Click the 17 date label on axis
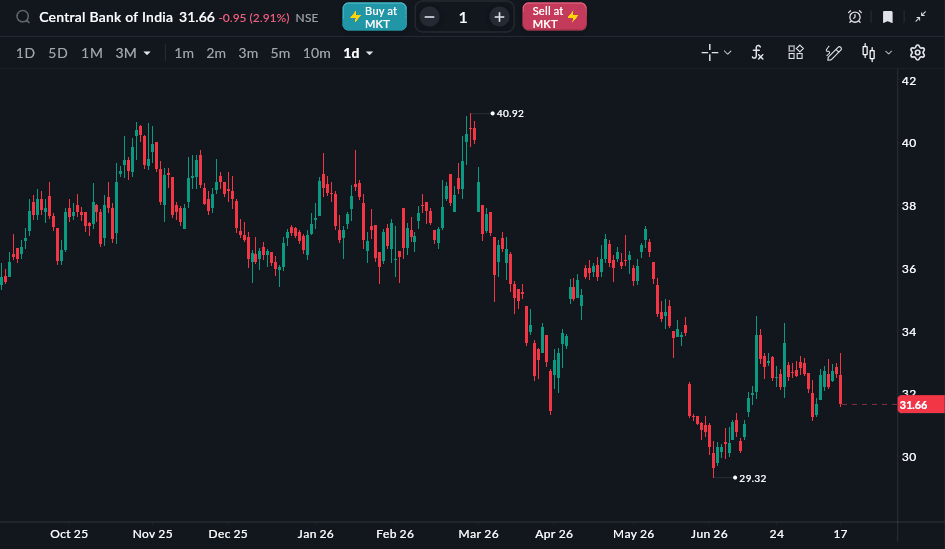The width and height of the screenshot is (945, 549). tap(840, 534)
